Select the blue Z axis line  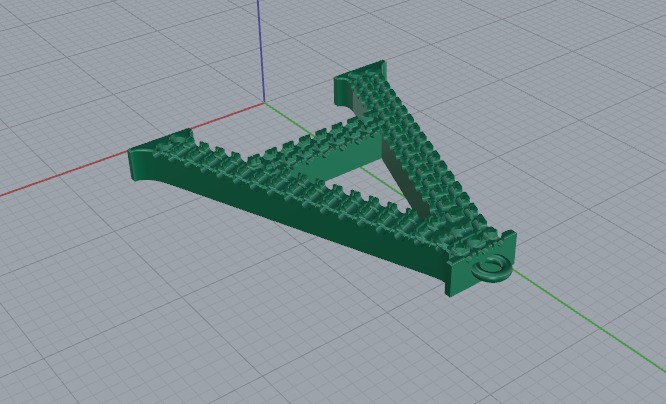(260, 51)
